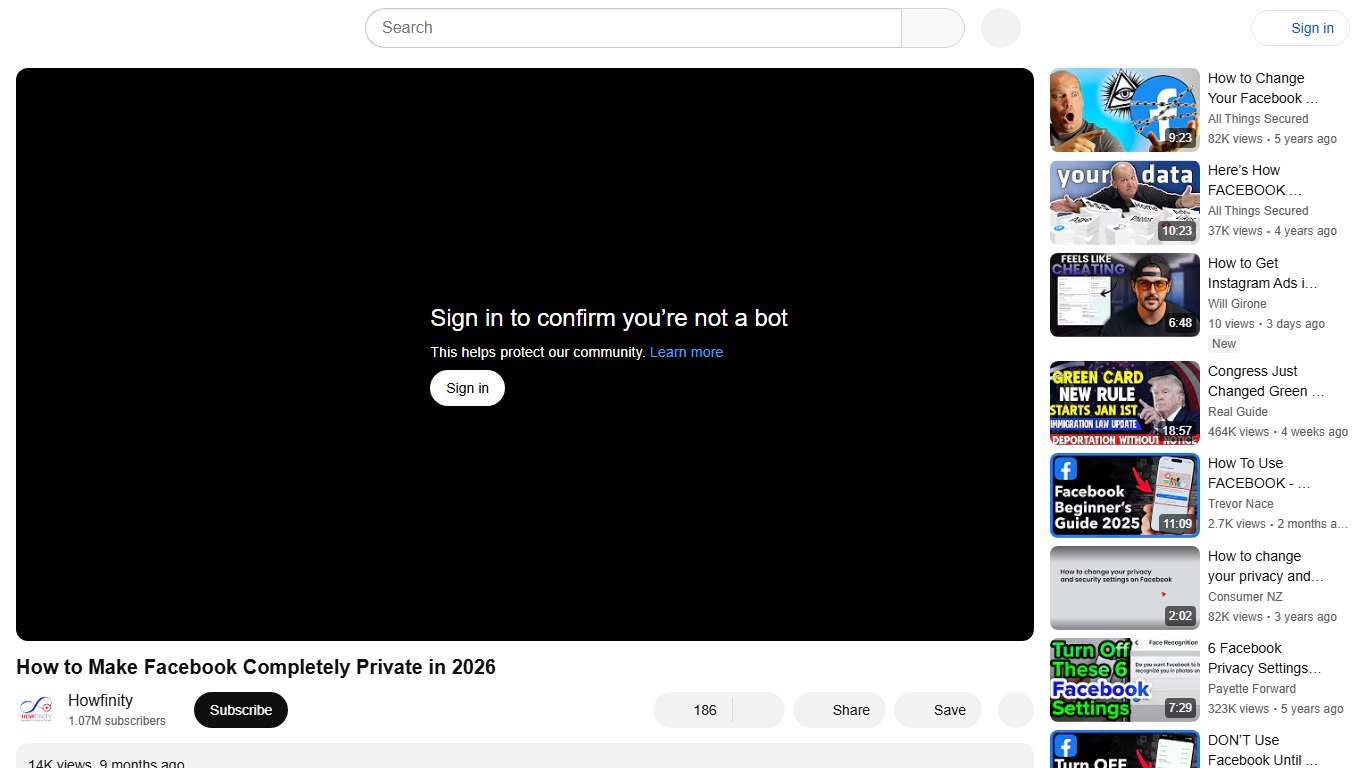Click Sign in on the video player prompt
1366x768 pixels.
click(467, 388)
